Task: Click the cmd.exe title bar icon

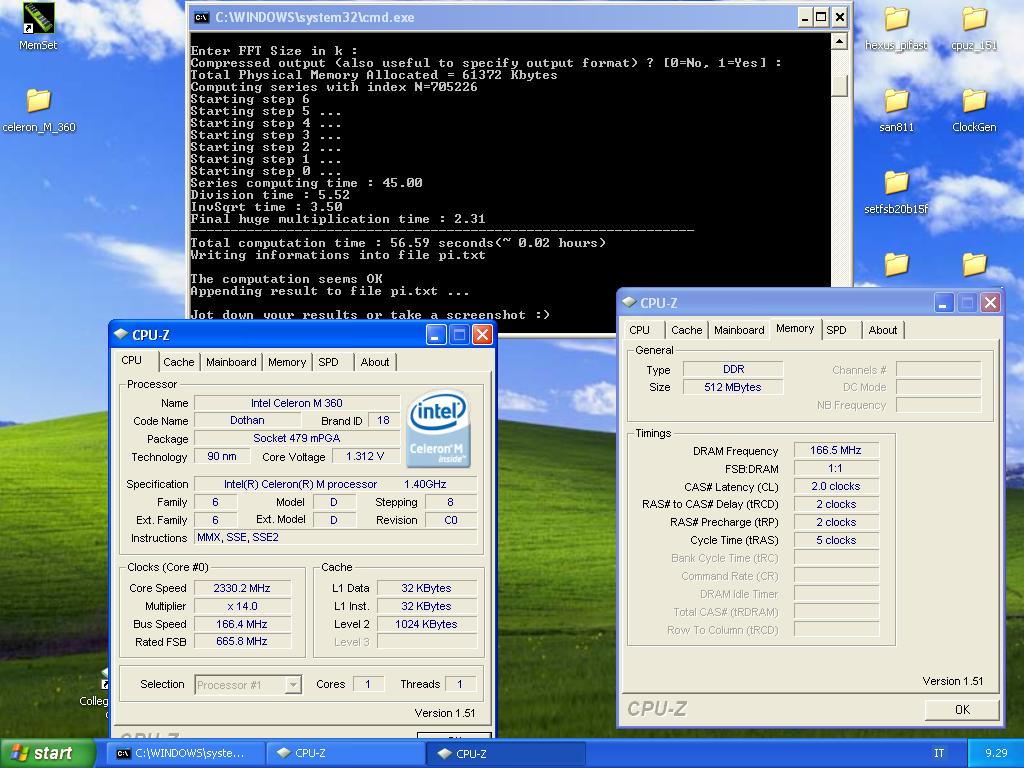Action: point(201,18)
